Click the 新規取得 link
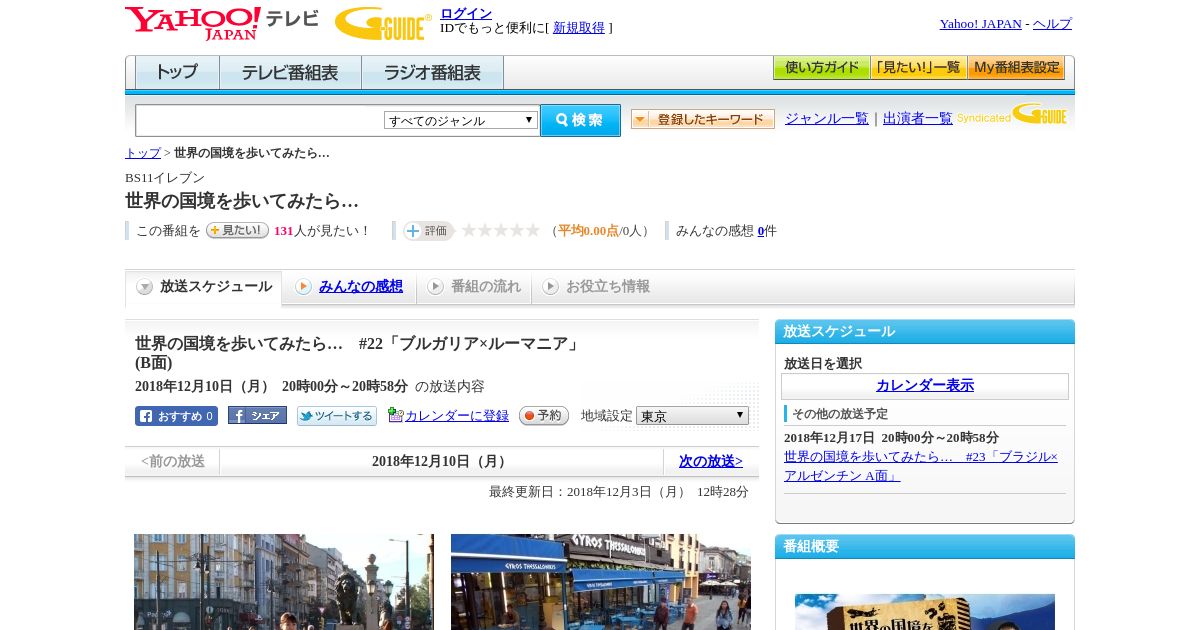This screenshot has height=630, width=1200. [x=579, y=28]
